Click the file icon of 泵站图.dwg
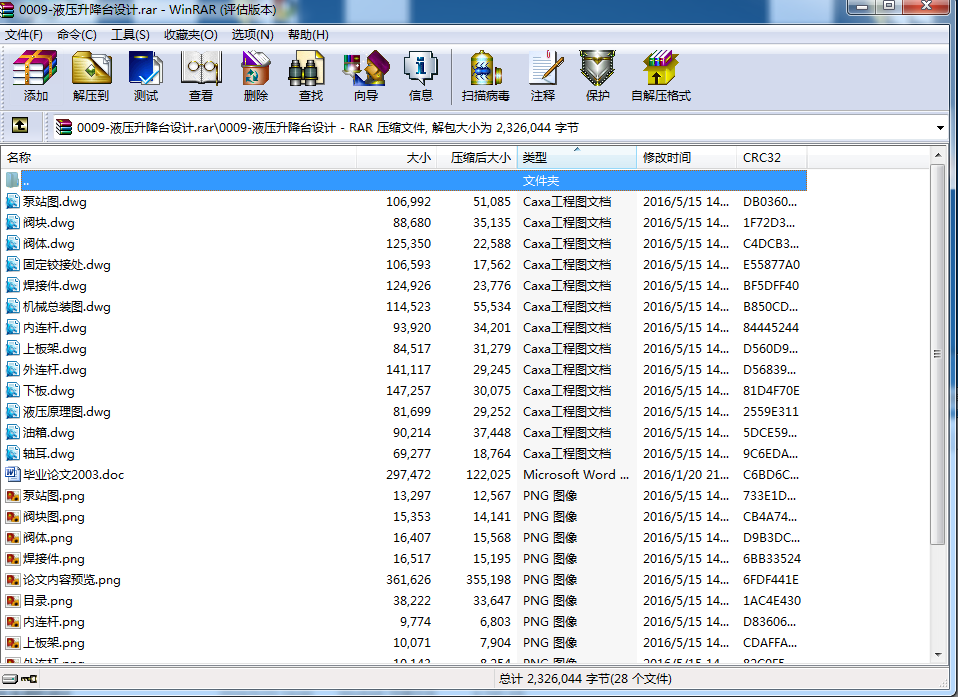The height and width of the screenshot is (697, 958). (12, 201)
